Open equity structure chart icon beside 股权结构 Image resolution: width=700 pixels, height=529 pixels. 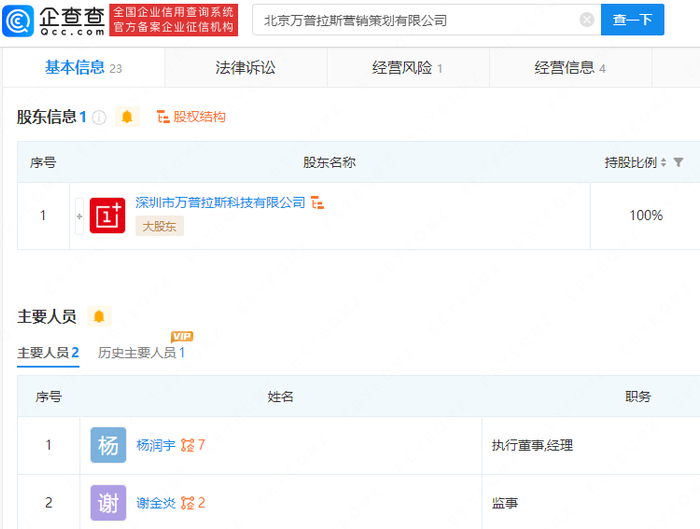click(163, 117)
